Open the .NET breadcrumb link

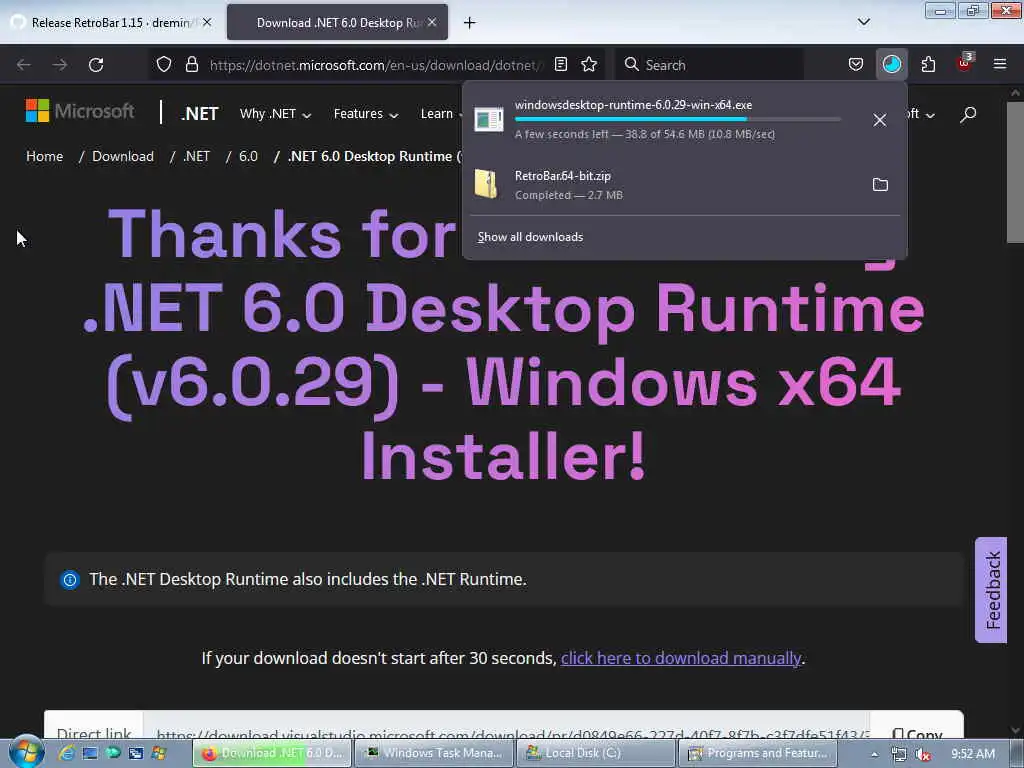point(197,156)
